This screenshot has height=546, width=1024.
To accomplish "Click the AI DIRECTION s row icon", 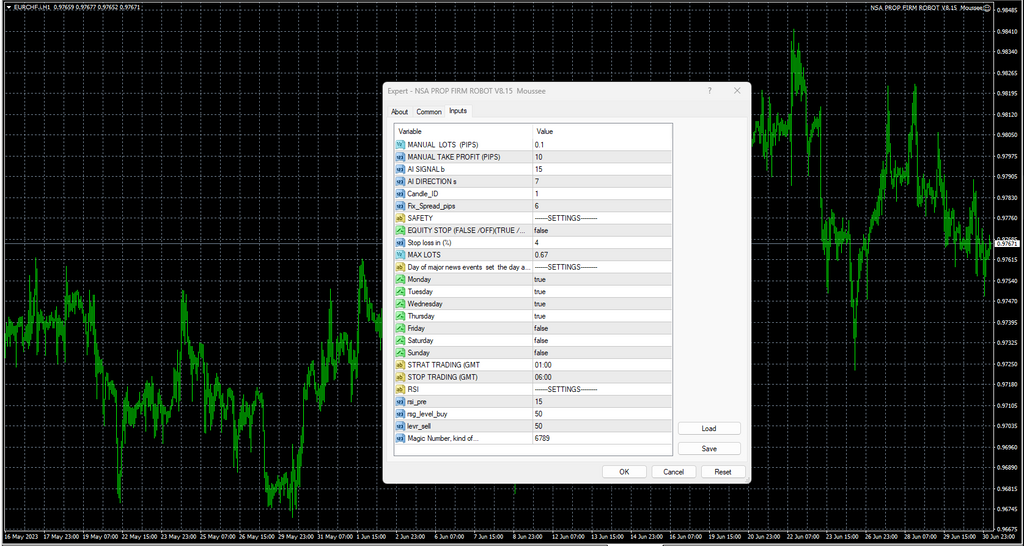I will click(400, 181).
